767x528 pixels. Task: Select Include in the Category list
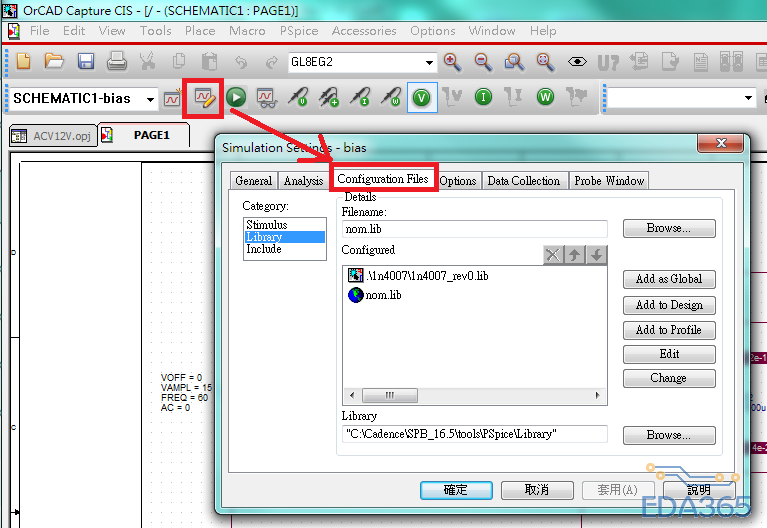coord(285,249)
